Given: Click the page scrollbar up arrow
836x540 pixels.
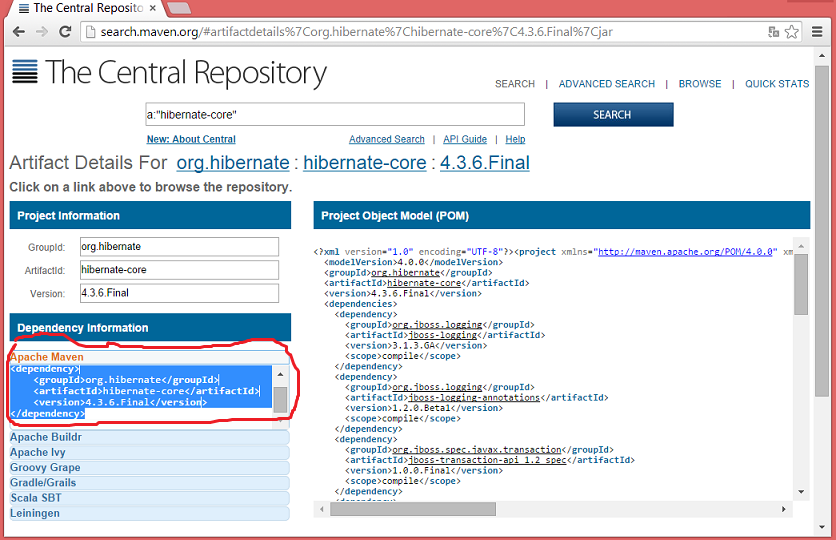Looking at the screenshot, I should click(x=822, y=55).
